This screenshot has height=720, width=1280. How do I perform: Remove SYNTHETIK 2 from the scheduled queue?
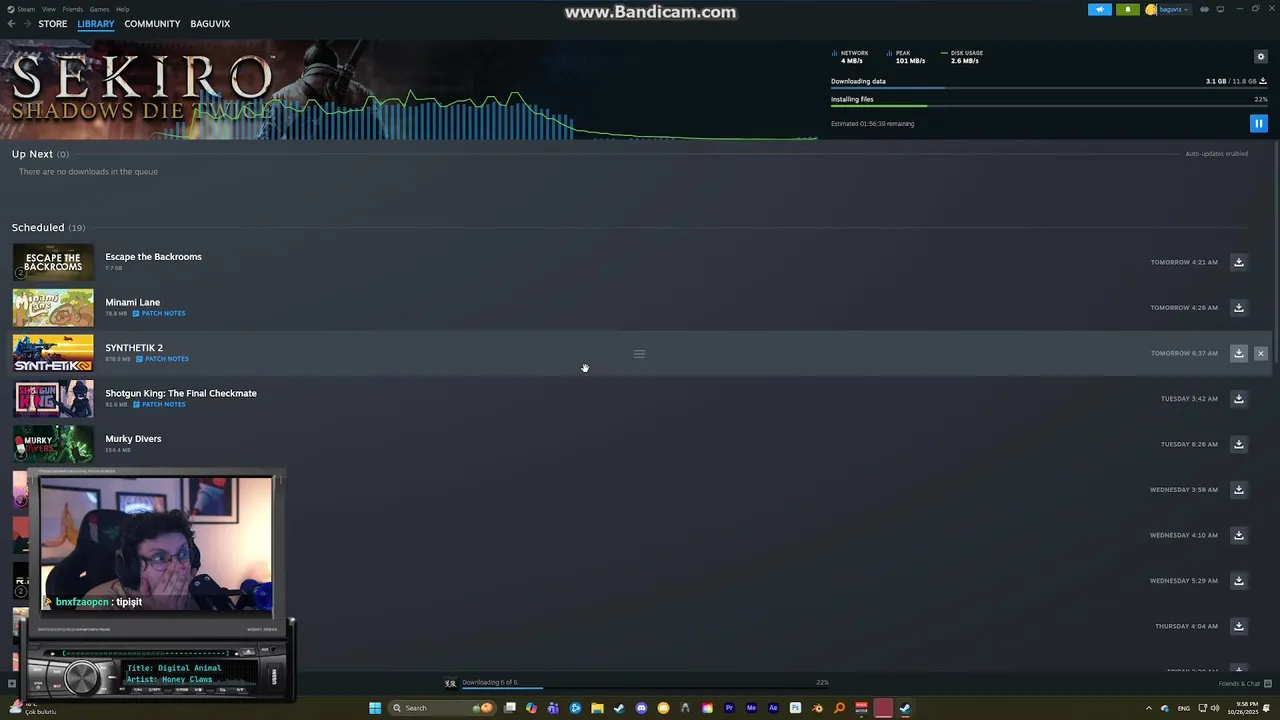pos(1260,353)
